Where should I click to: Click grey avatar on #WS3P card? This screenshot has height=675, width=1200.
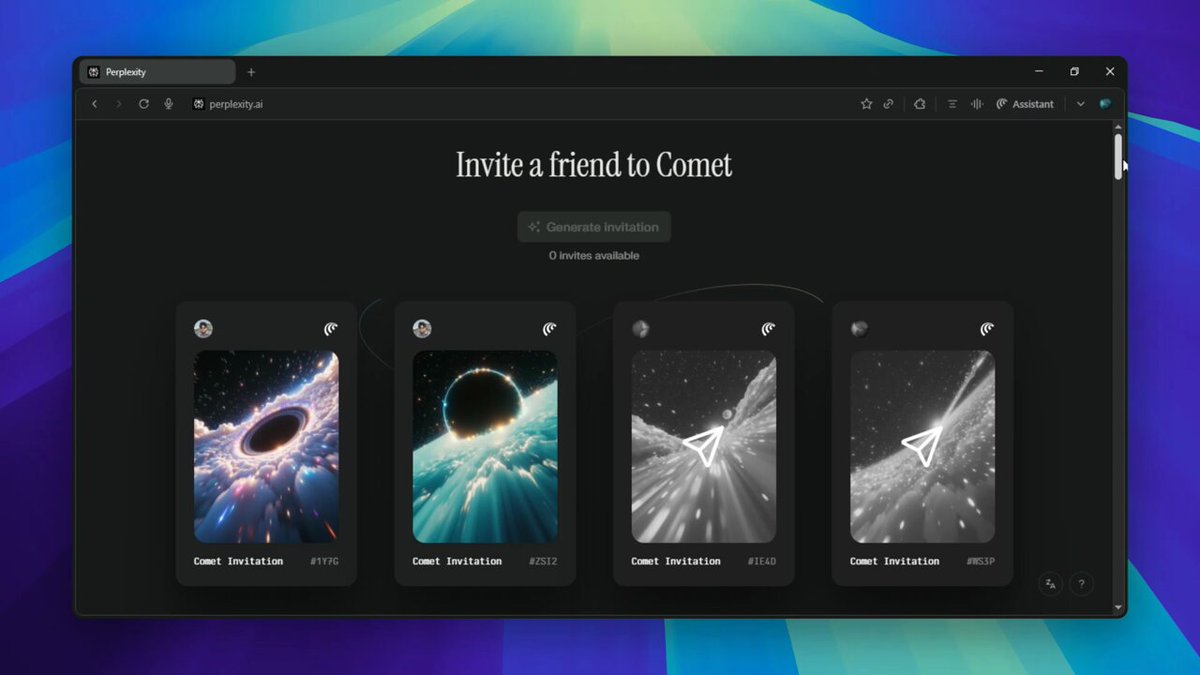tap(859, 329)
